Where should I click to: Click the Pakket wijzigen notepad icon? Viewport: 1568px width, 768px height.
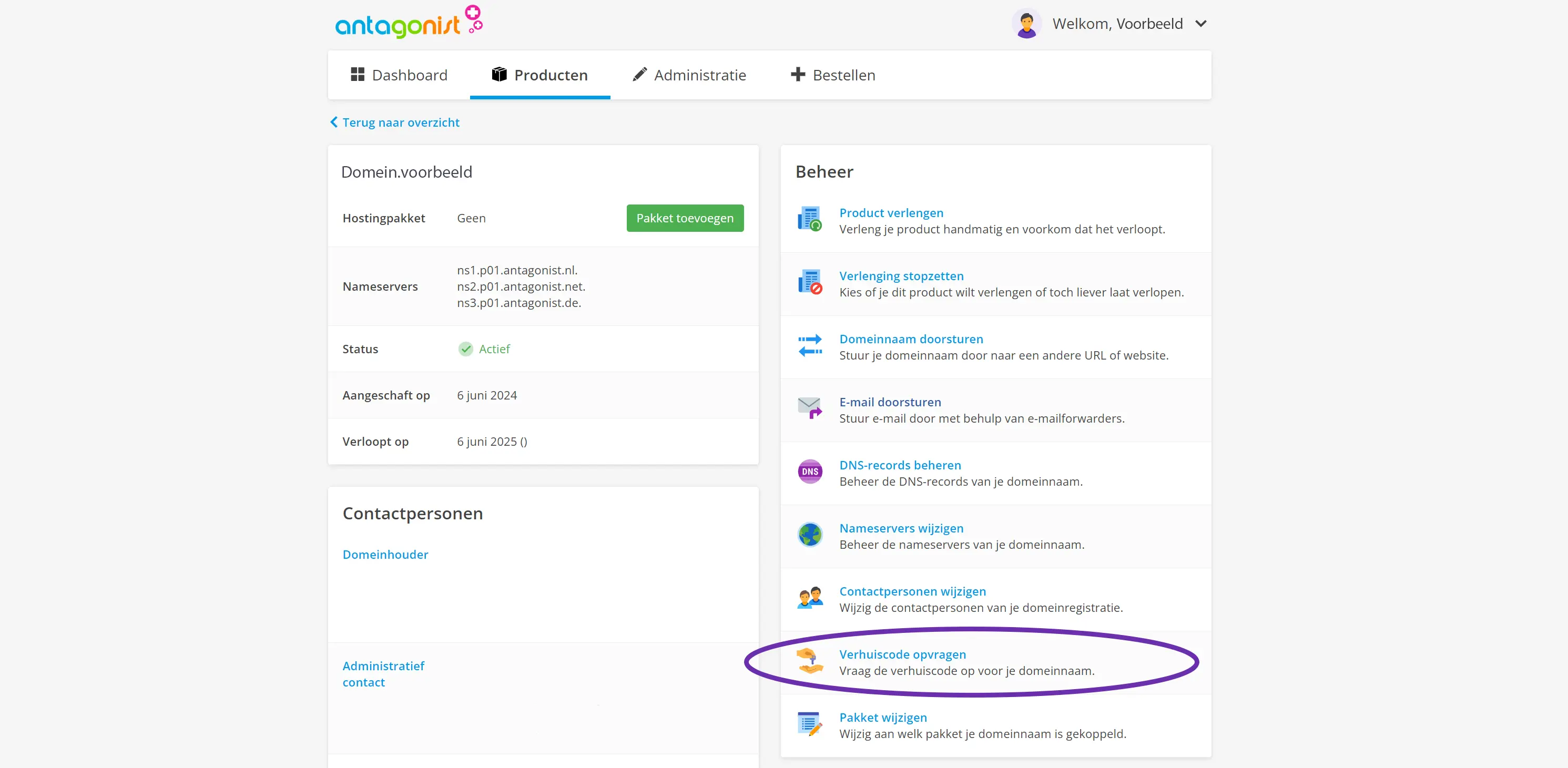tap(809, 724)
